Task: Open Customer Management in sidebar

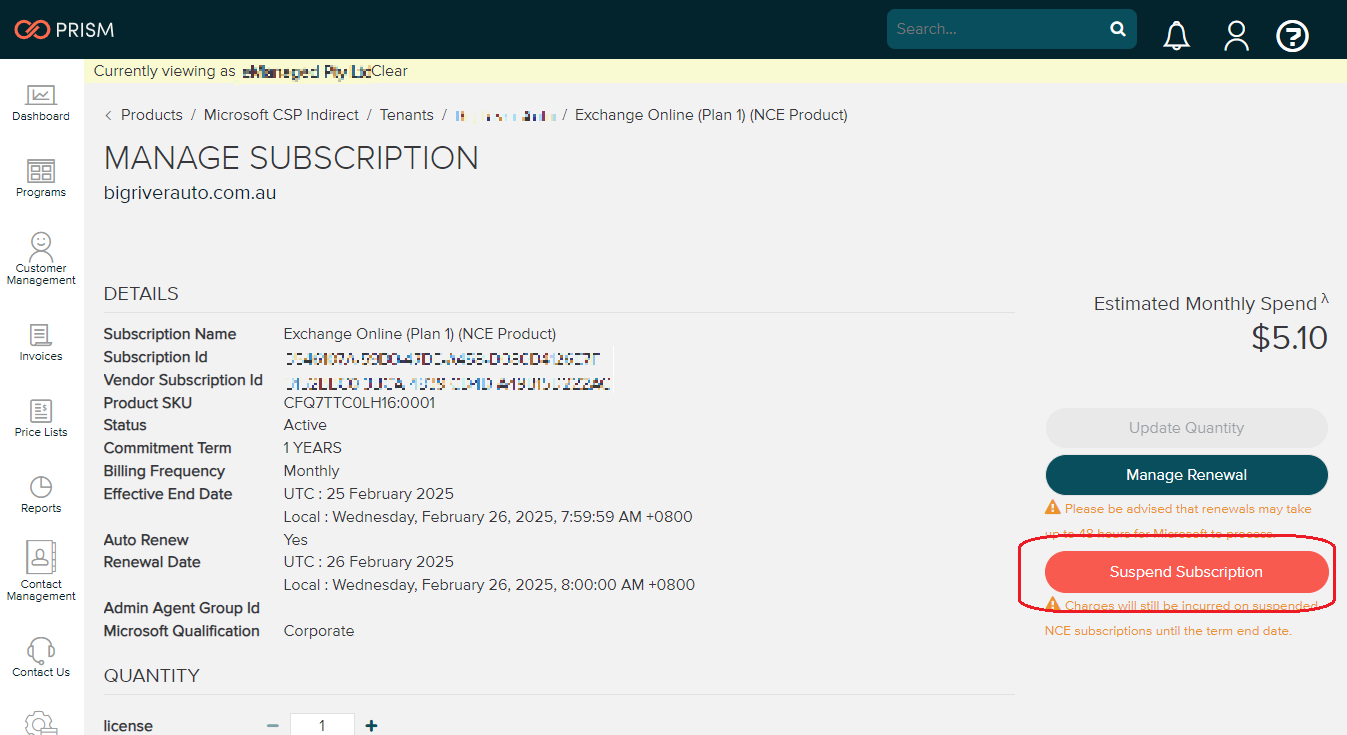Action: 41,259
